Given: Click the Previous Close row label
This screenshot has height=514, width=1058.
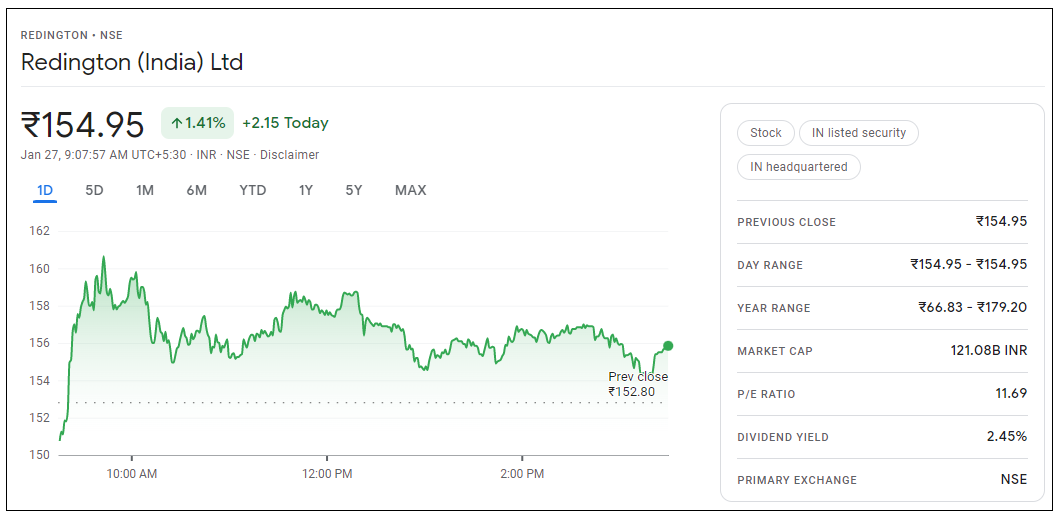Looking at the screenshot, I should pos(786,222).
